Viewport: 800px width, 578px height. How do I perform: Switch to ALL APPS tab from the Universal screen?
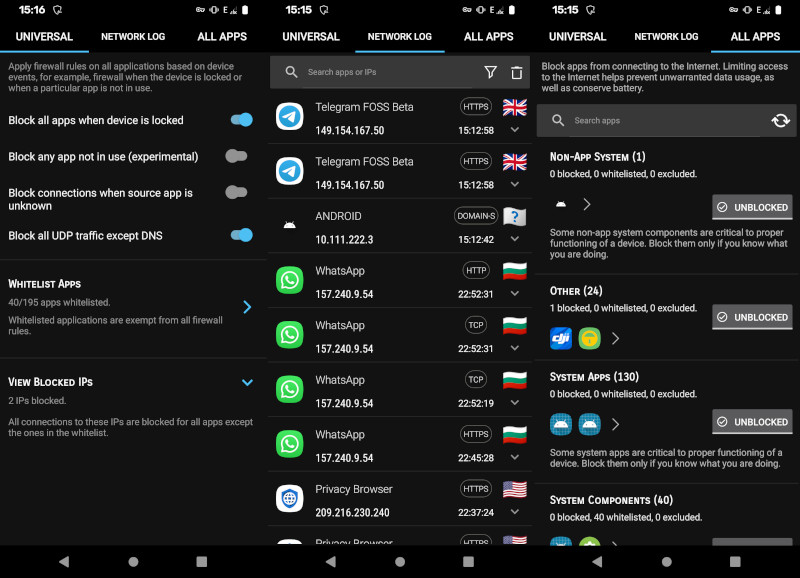pos(222,37)
